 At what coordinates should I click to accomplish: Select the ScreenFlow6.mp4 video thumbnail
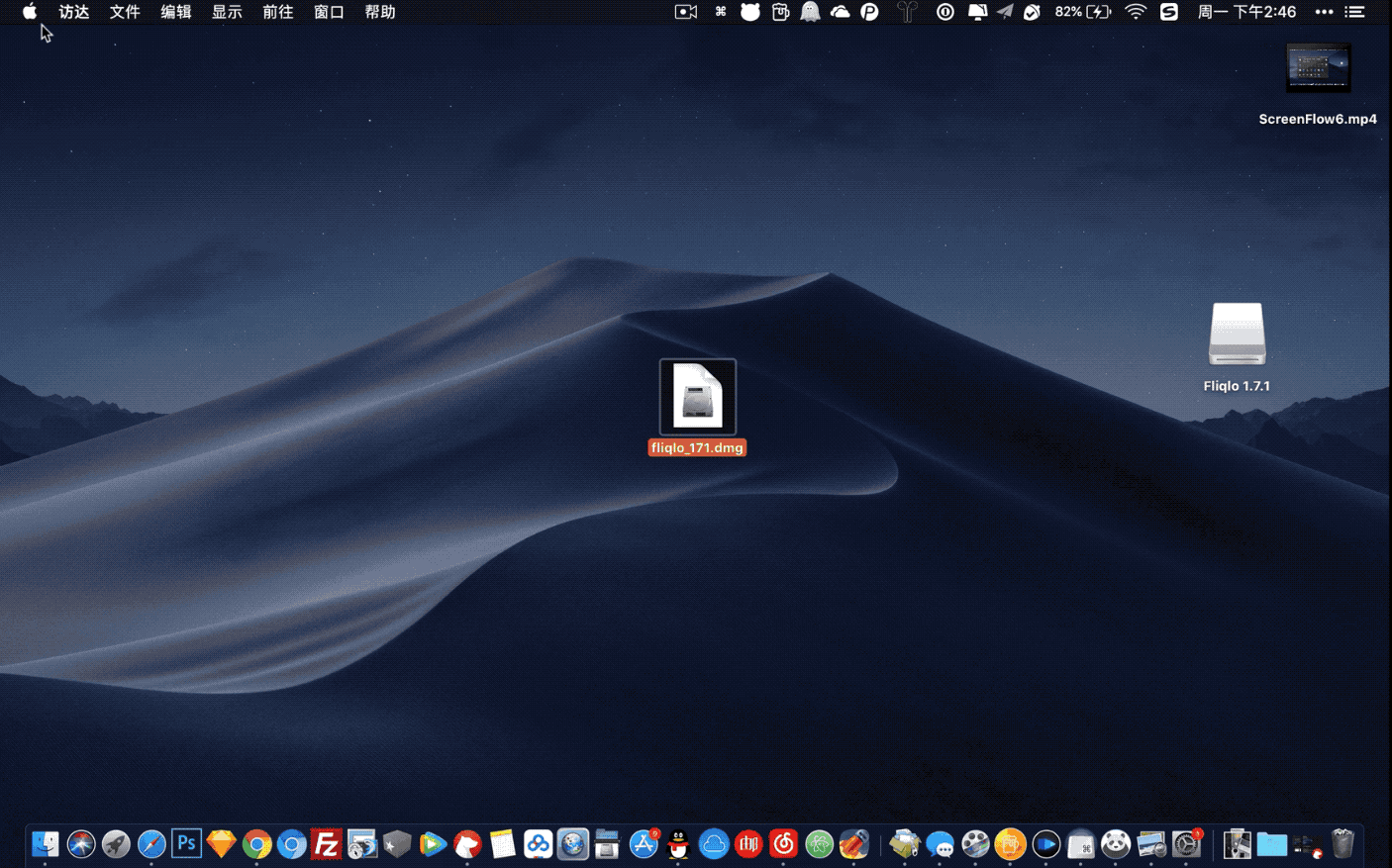(1318, 68)
